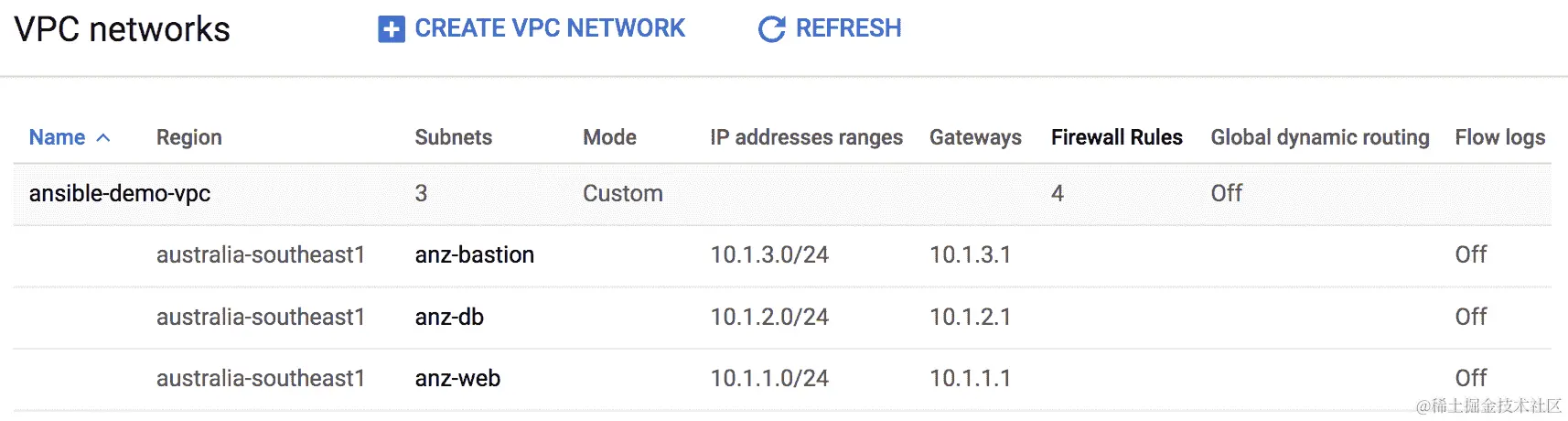Click the Subnets column header

[x=453, y=137]
